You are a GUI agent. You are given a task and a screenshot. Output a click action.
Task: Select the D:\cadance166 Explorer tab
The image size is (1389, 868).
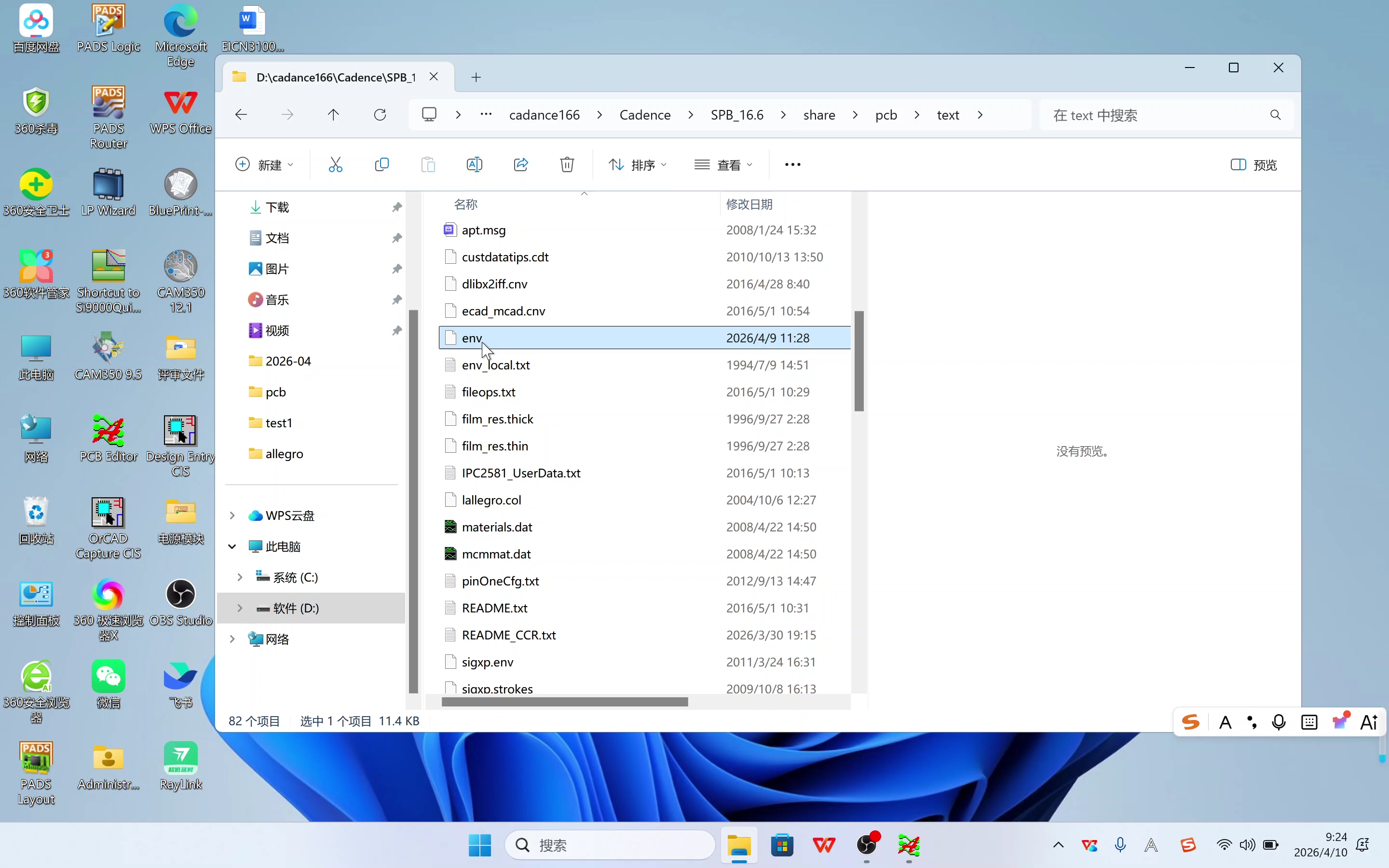pyautogui.click(x=338, y=78)
